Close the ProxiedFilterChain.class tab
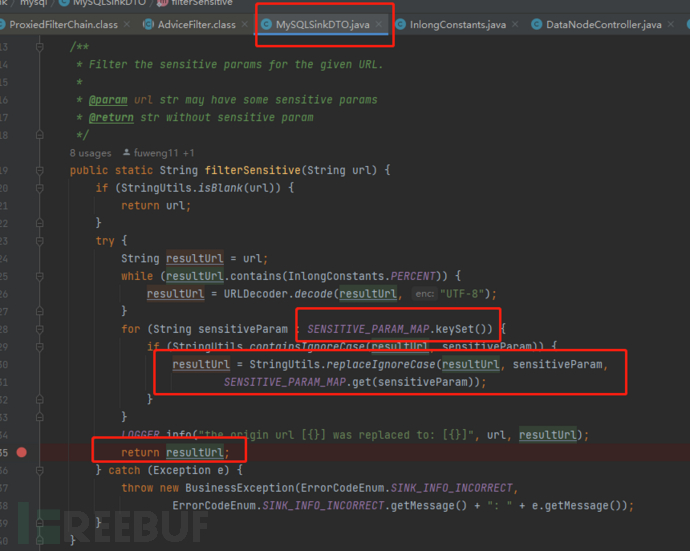Image resolution: width=690 pixels, height=551 pixels. tap(127, 24)
